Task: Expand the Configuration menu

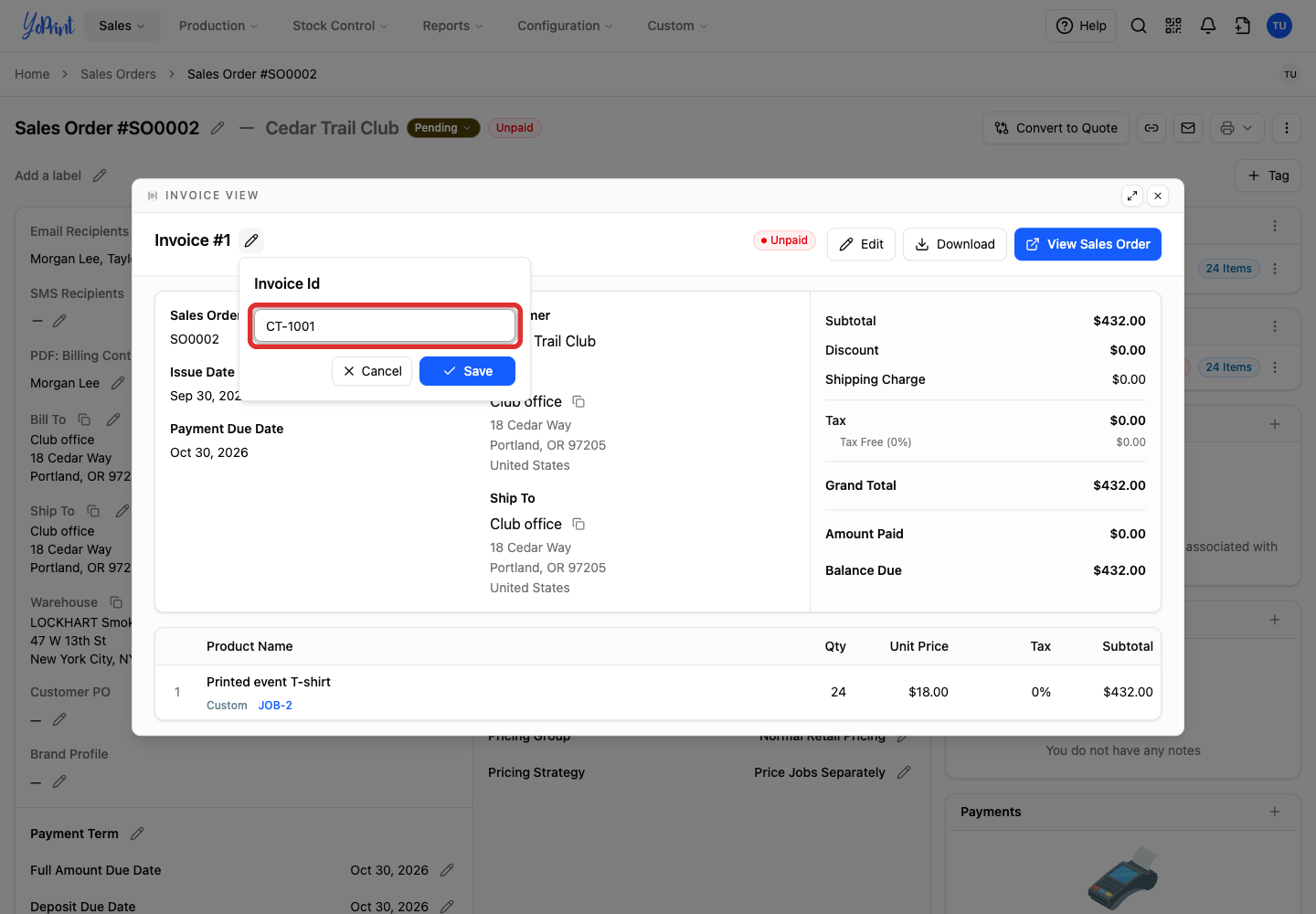Action: click(565, 26)
